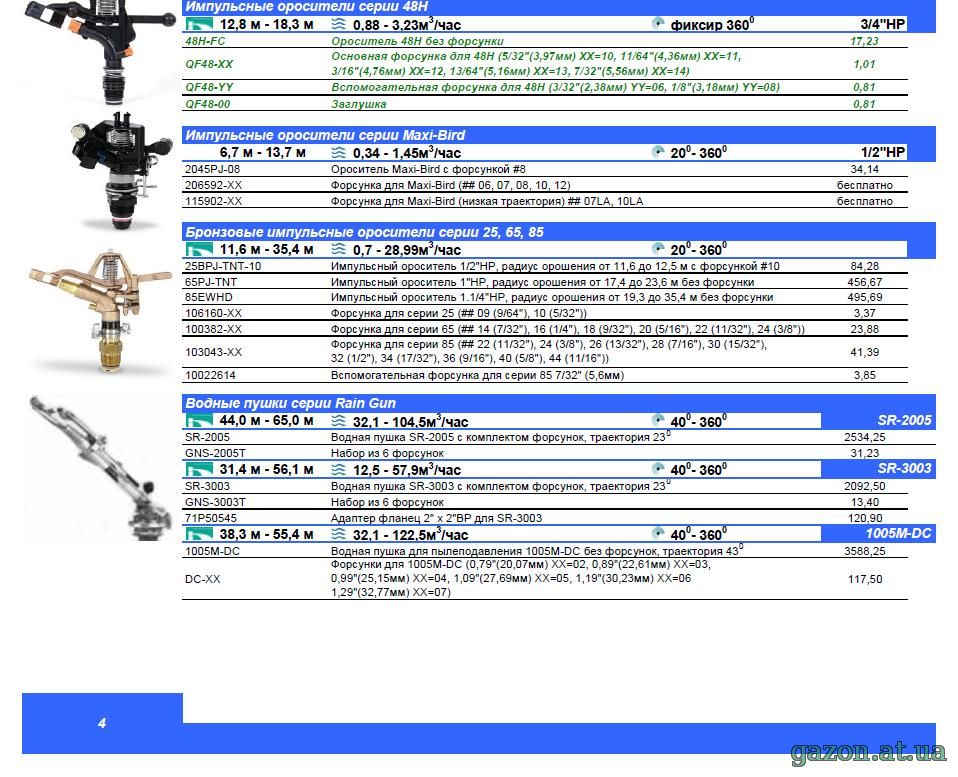Image resolution: width=958 pixels, height=777 pixels.
Task: Click the product code 10022614
Action: tap(210, 375)
